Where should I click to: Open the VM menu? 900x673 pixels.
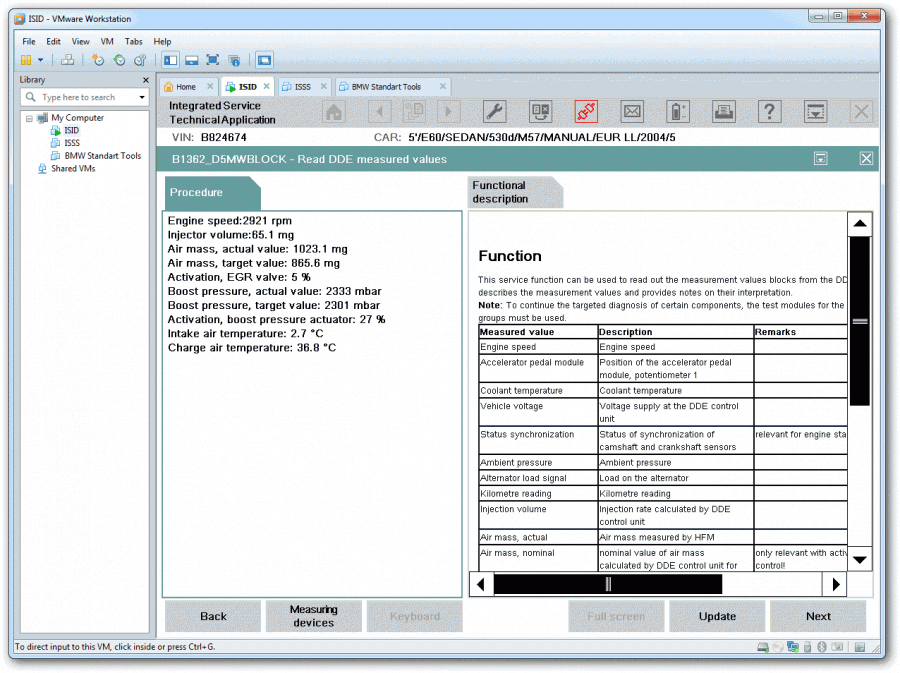click(x=107, y=41)
